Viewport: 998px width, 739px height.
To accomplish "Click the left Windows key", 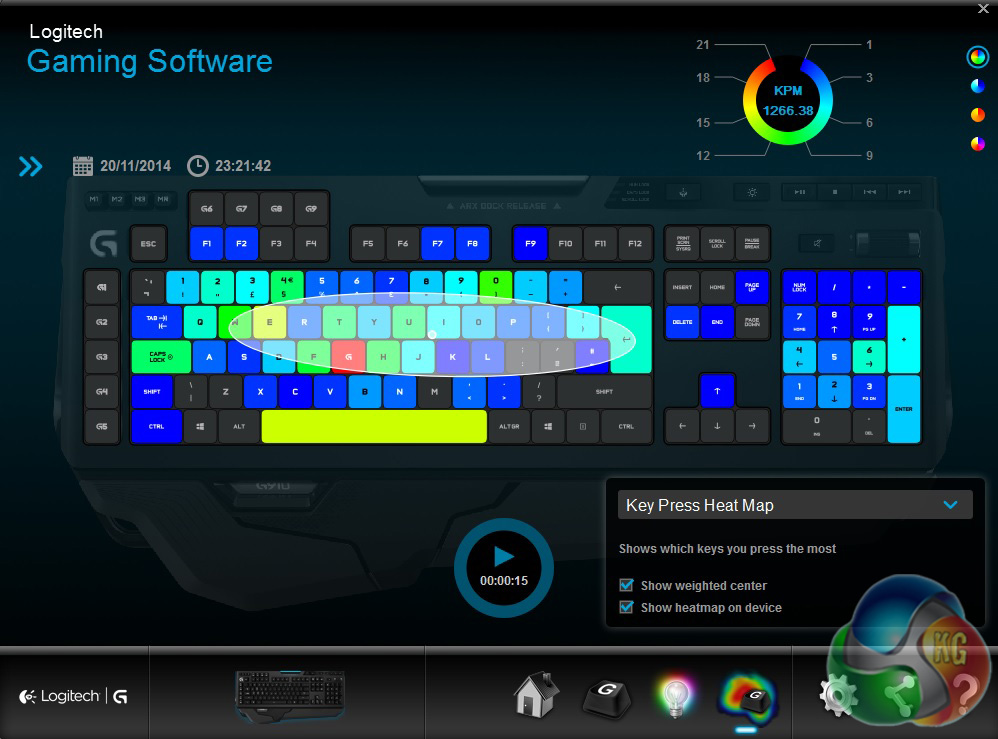I will pos(200,426).
